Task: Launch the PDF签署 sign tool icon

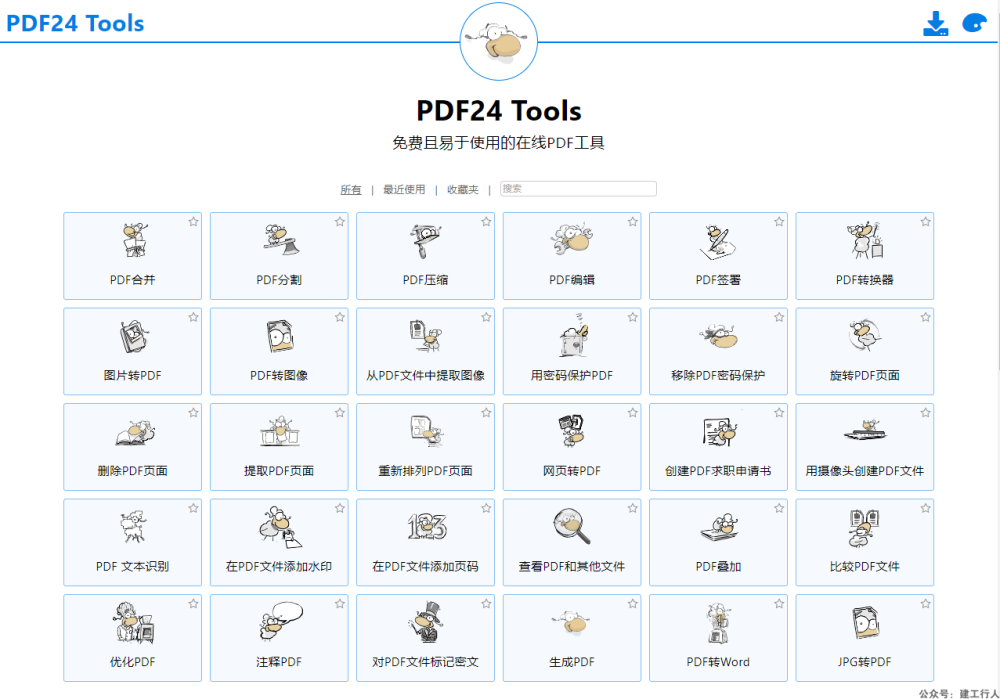Action: tap(717, 241)
